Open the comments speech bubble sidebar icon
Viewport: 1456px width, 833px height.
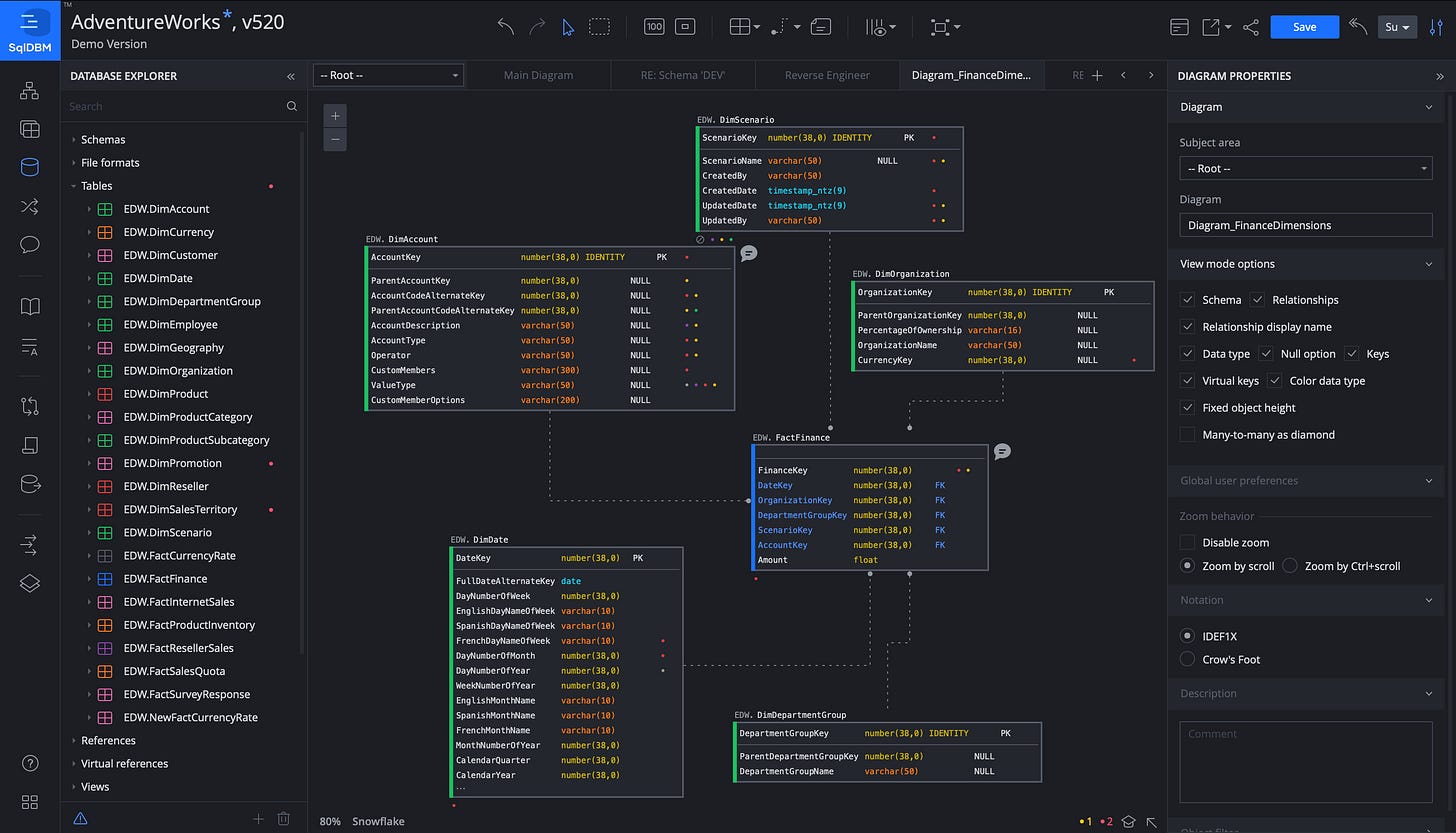(29, 245)
